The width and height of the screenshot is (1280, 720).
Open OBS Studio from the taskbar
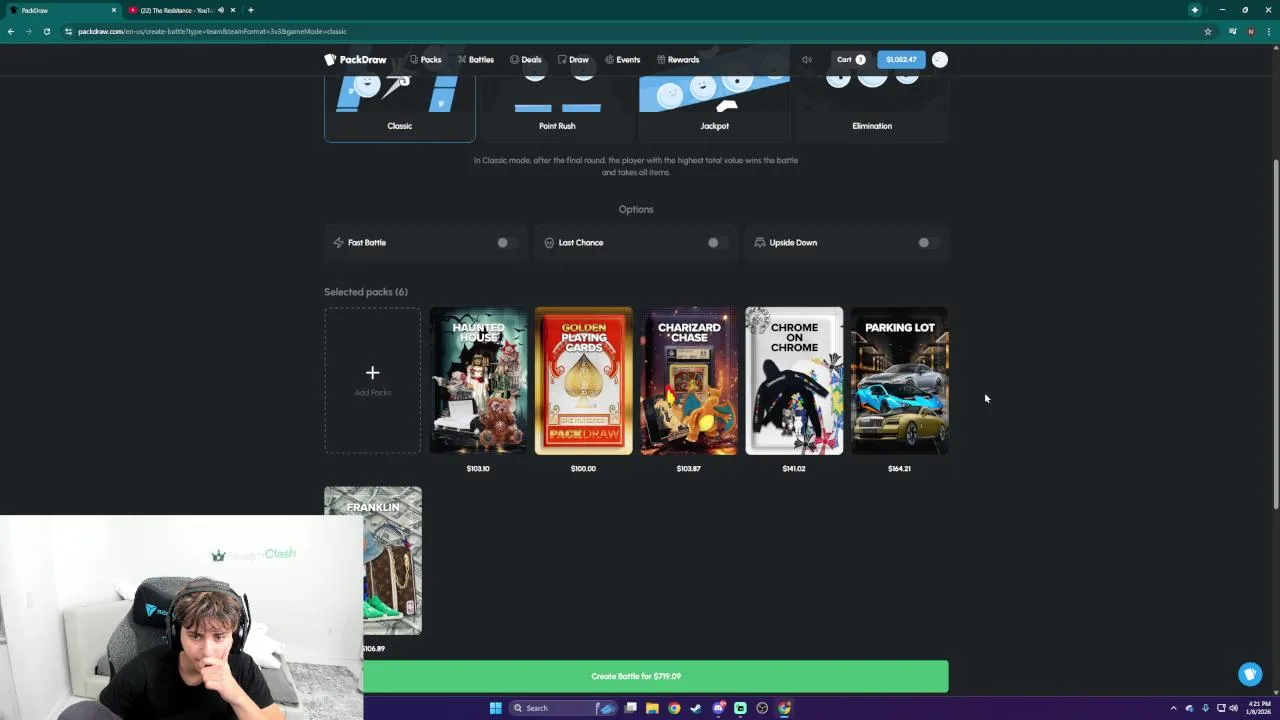coord(762,708)
